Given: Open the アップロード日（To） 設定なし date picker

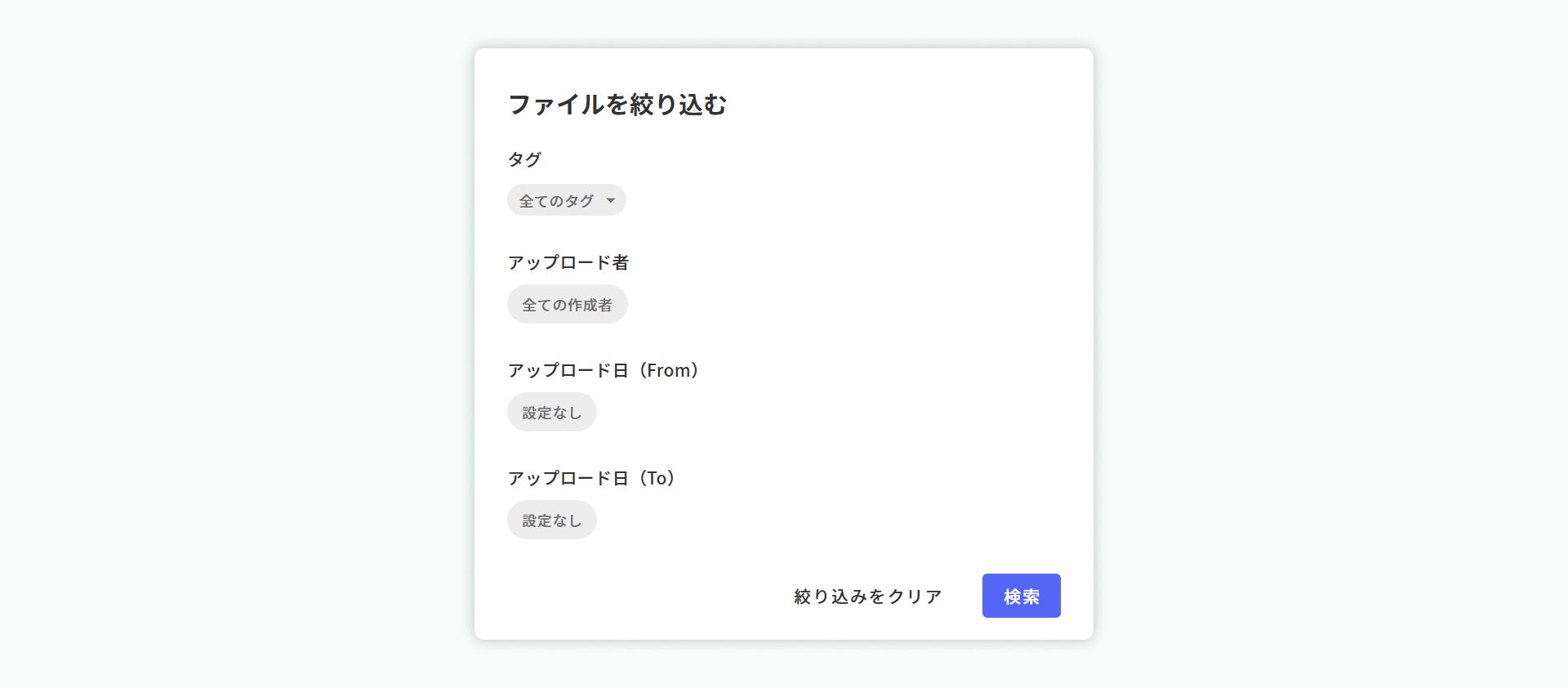Looking at the screenshot, I should click(551, 520).
